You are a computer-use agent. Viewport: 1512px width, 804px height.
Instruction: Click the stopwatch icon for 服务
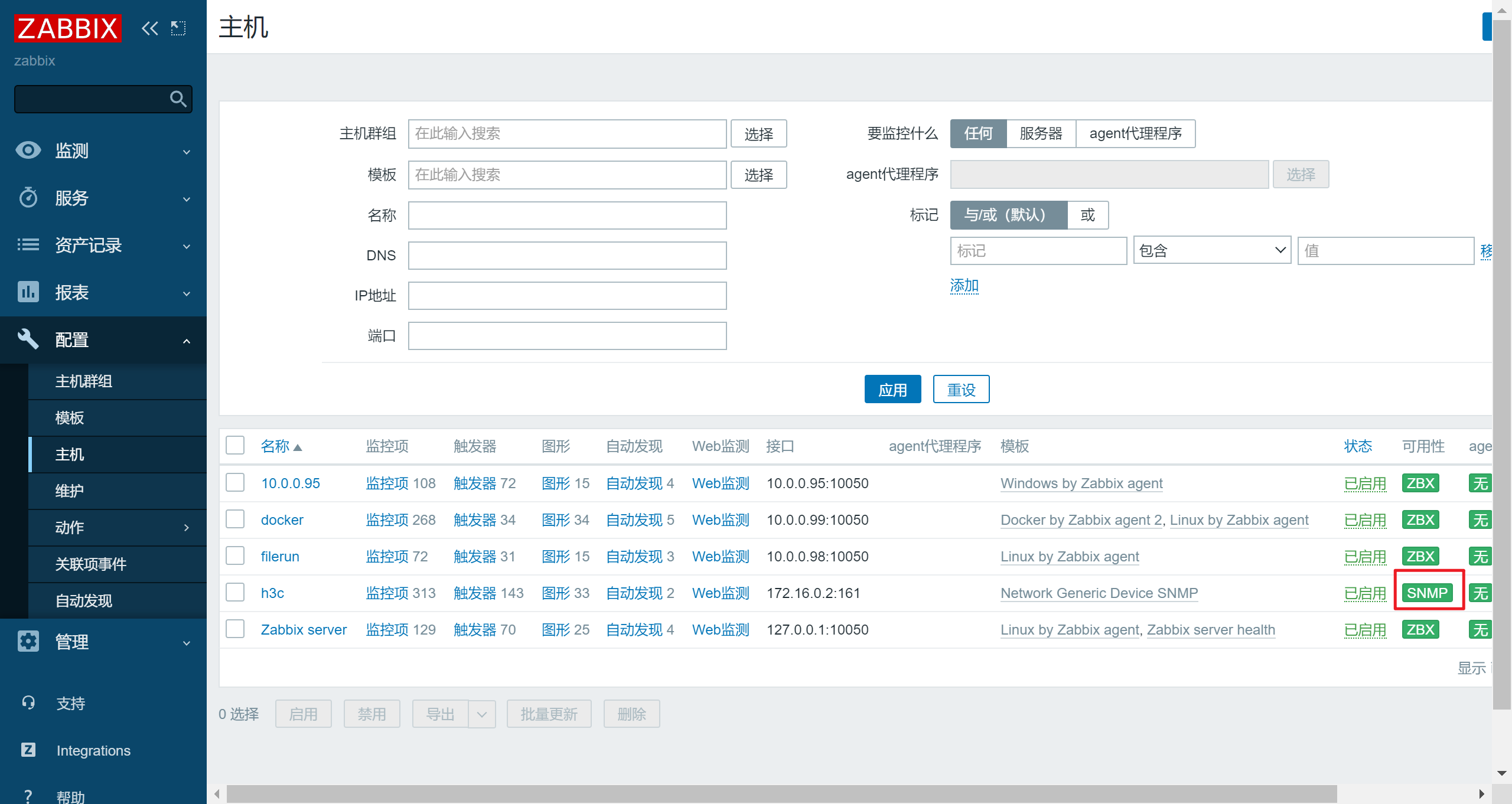point(28,197)
